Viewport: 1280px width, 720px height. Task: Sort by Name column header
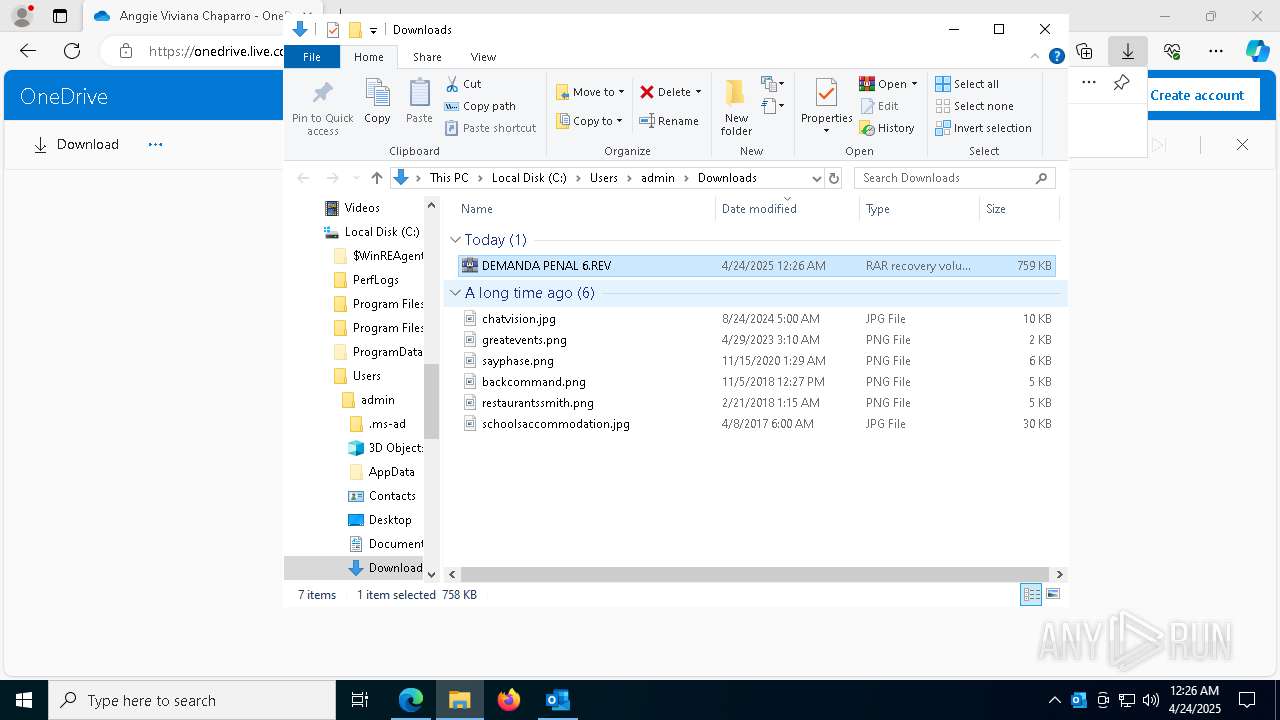(585, 209)
